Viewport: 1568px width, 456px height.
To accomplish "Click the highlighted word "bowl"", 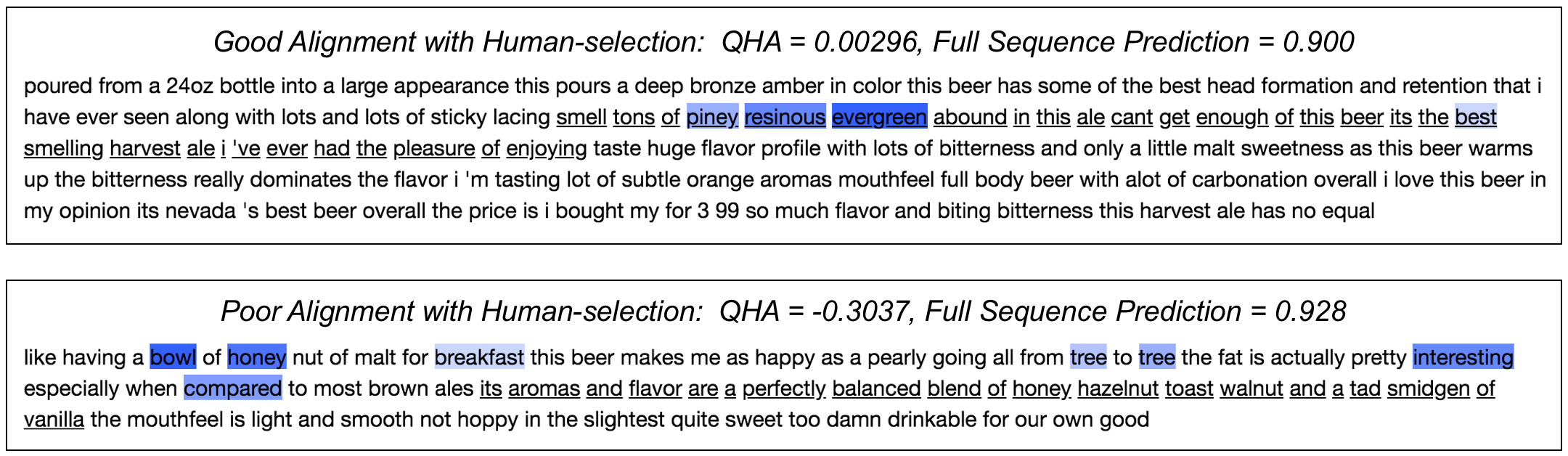I will click(173, 357).
